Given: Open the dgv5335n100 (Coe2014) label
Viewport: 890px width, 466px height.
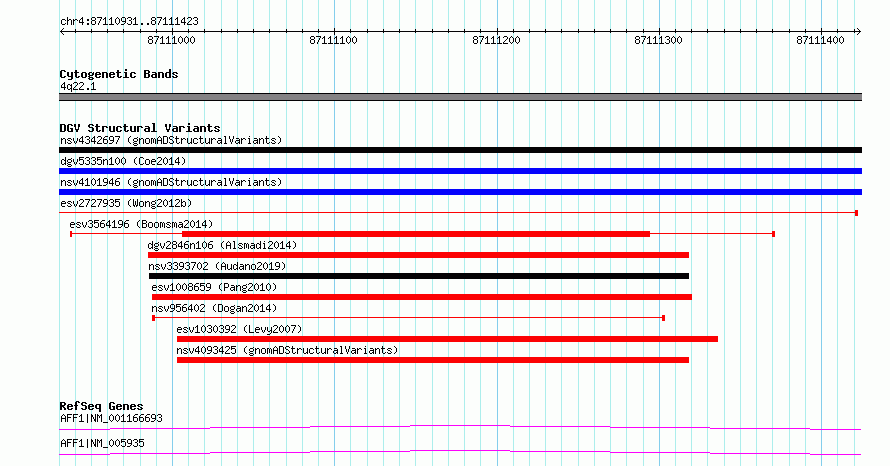Looking at the screenshot, I should point(123,161).
